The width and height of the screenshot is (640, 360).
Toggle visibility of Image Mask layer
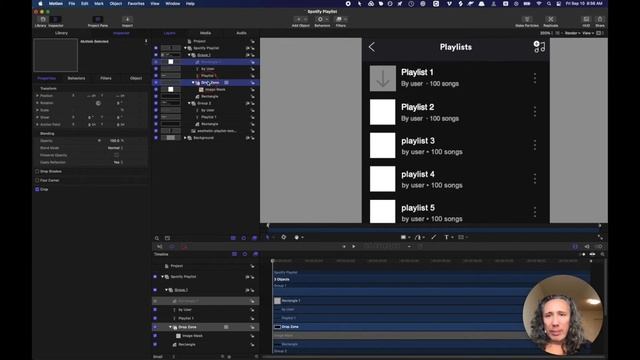coord(156,89)
